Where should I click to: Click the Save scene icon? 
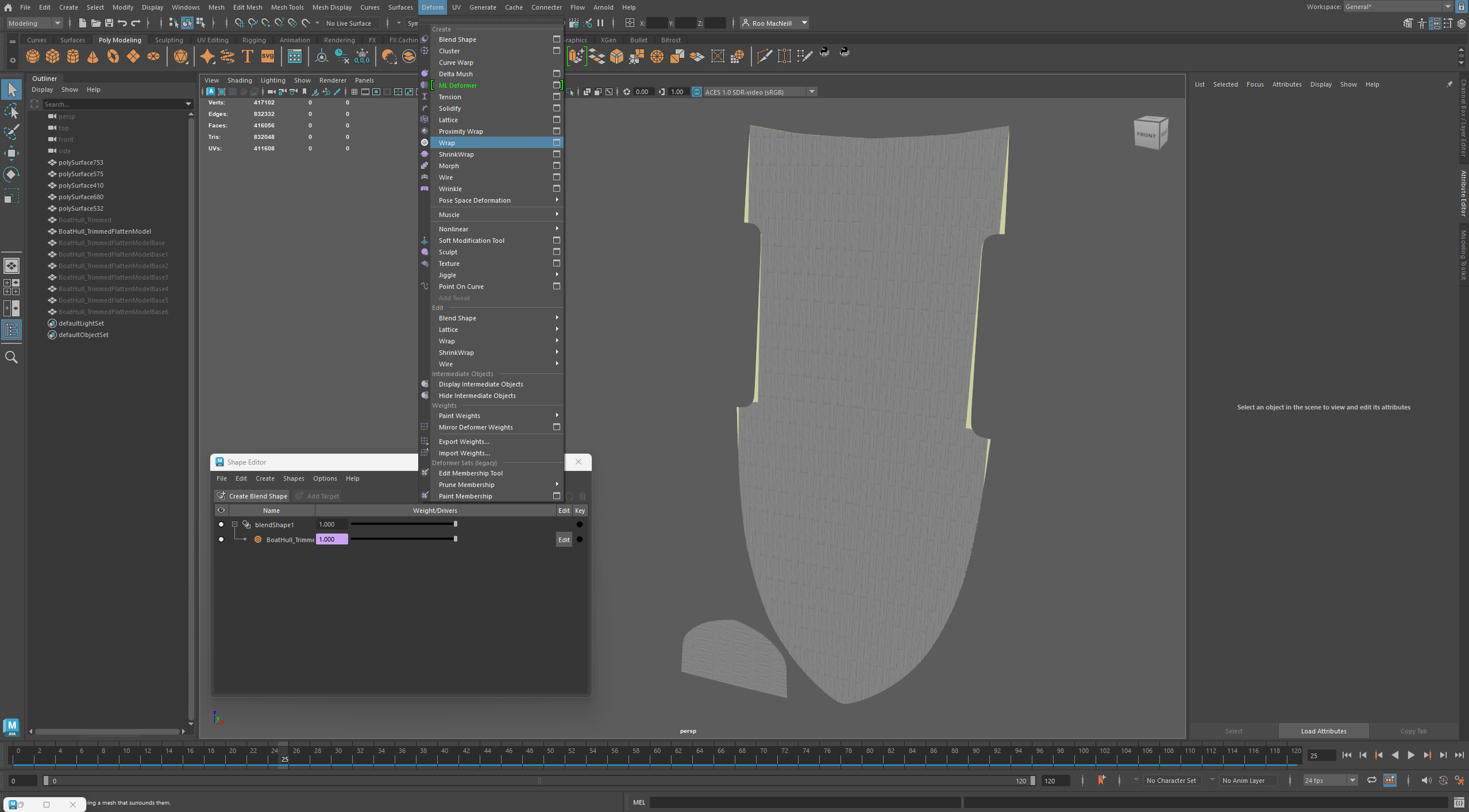[x=109, y=23]
